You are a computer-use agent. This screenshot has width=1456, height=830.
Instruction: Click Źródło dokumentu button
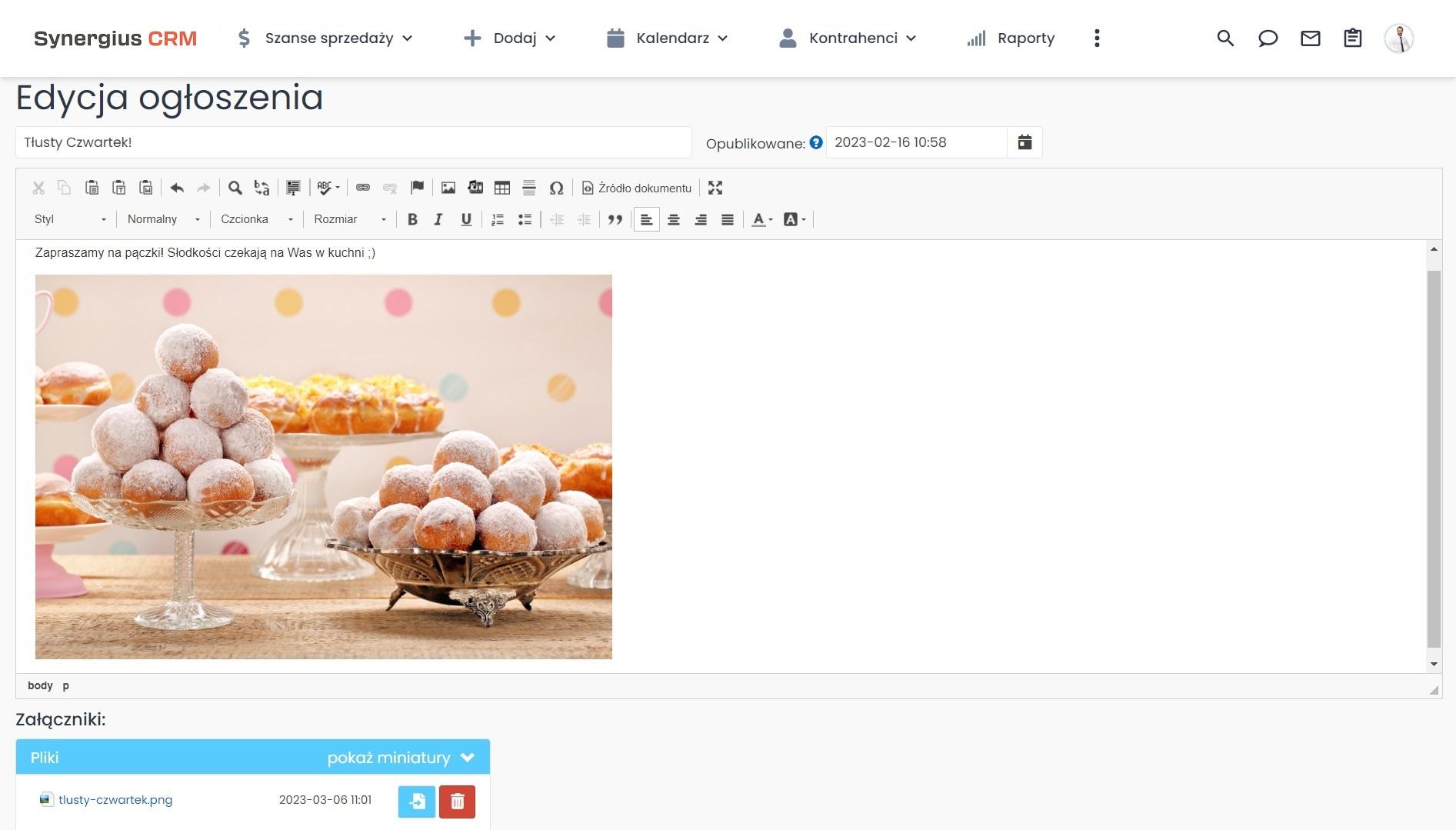click(x=637, y=188)
